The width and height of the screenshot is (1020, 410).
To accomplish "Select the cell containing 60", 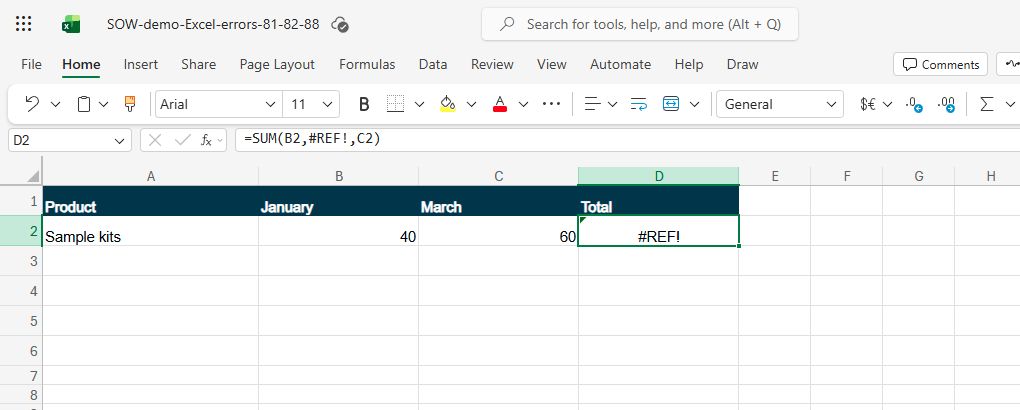I will (x=498, y=231).
